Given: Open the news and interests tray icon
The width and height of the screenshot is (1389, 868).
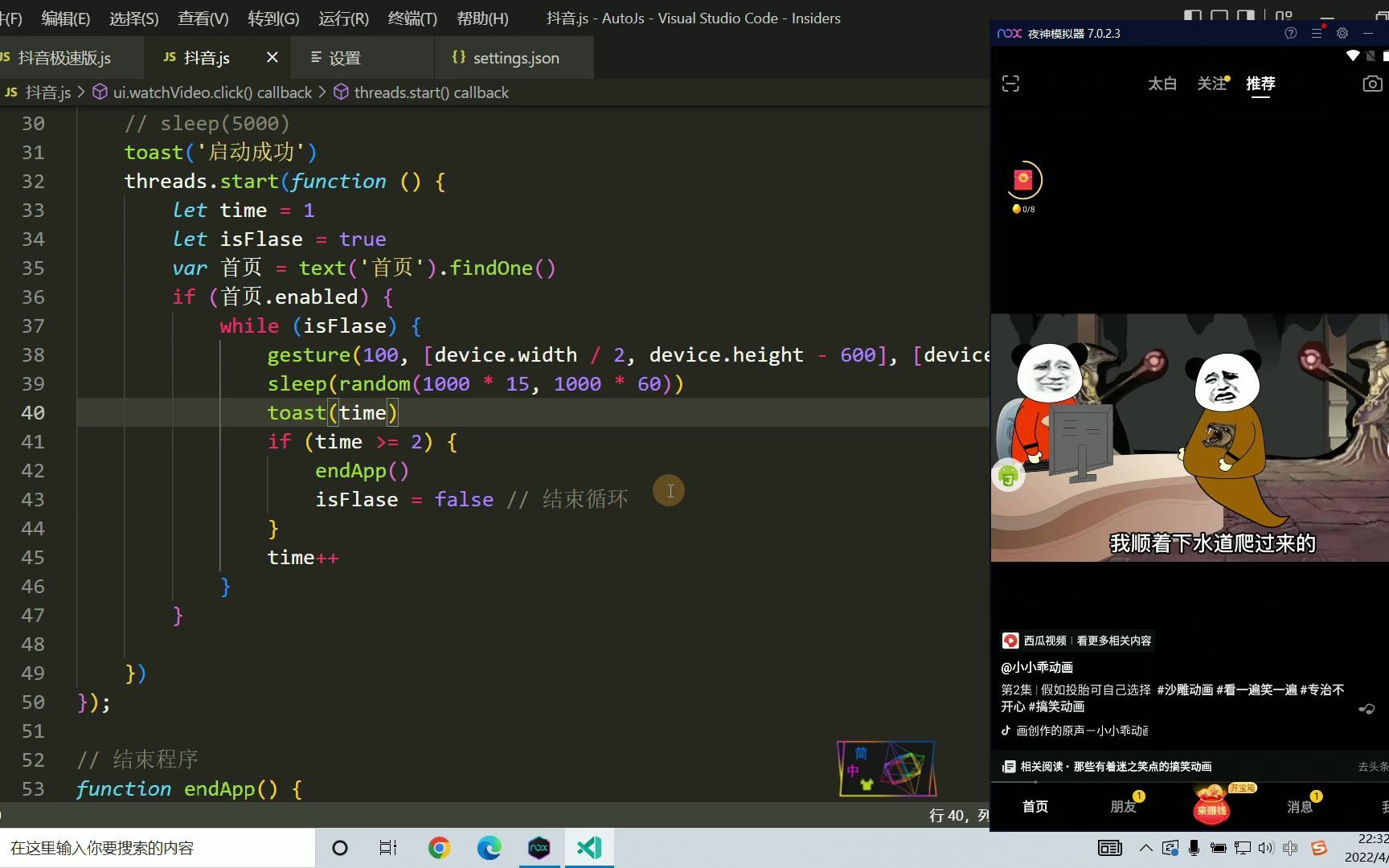Looking at the screenshot, I should [x=1110, y=848].
